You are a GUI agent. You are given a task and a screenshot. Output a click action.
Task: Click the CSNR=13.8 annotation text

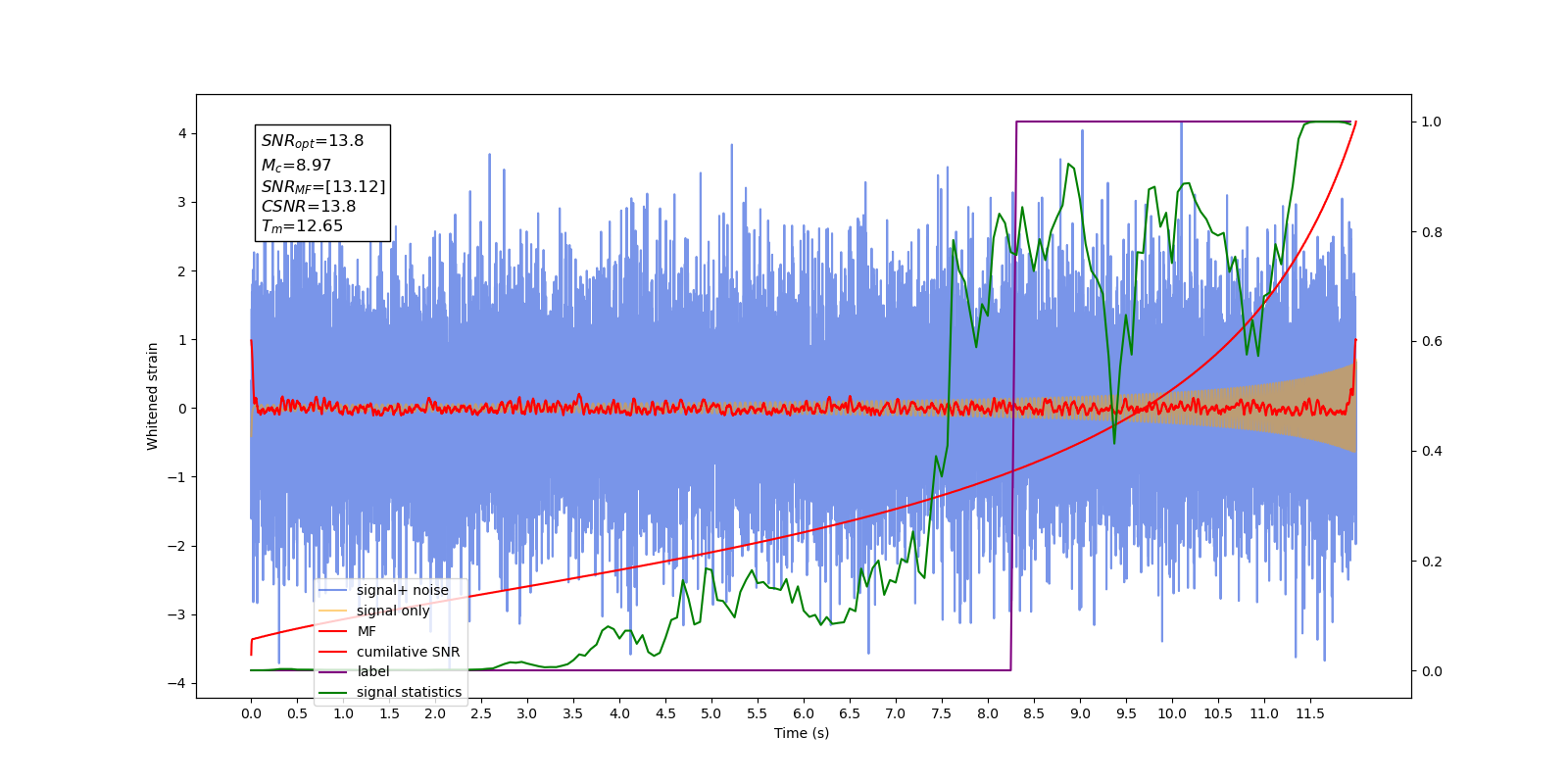[309, 207]
